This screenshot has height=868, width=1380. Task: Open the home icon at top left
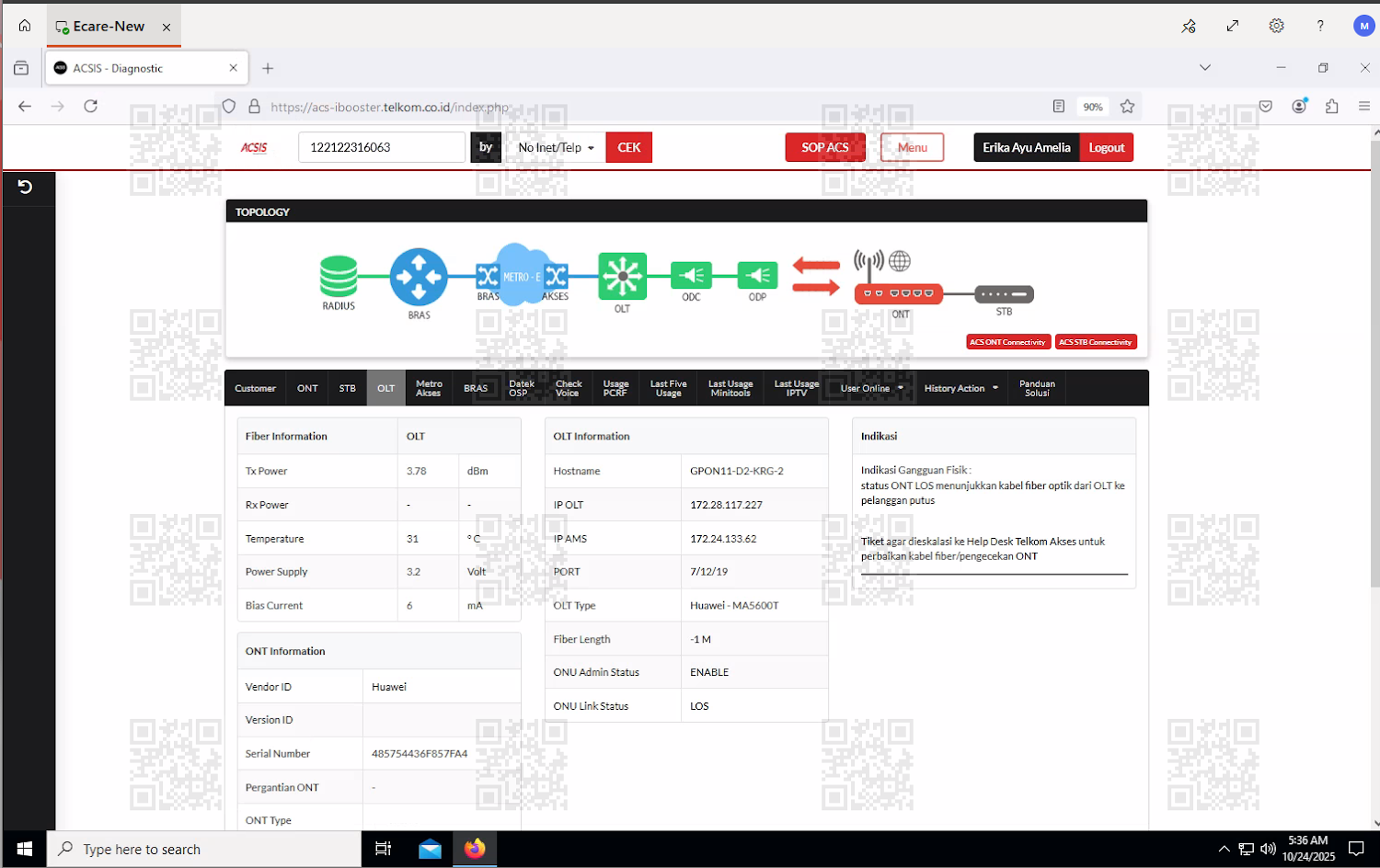[x=25, y=26]
